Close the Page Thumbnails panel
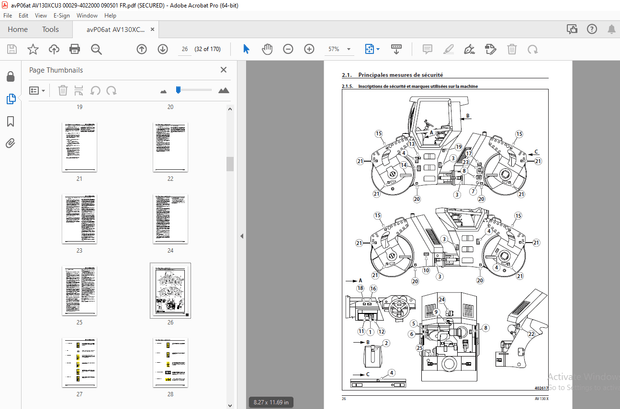Image resolution: width=620 pixels, height=409 pixels. [x=223, y=70]
